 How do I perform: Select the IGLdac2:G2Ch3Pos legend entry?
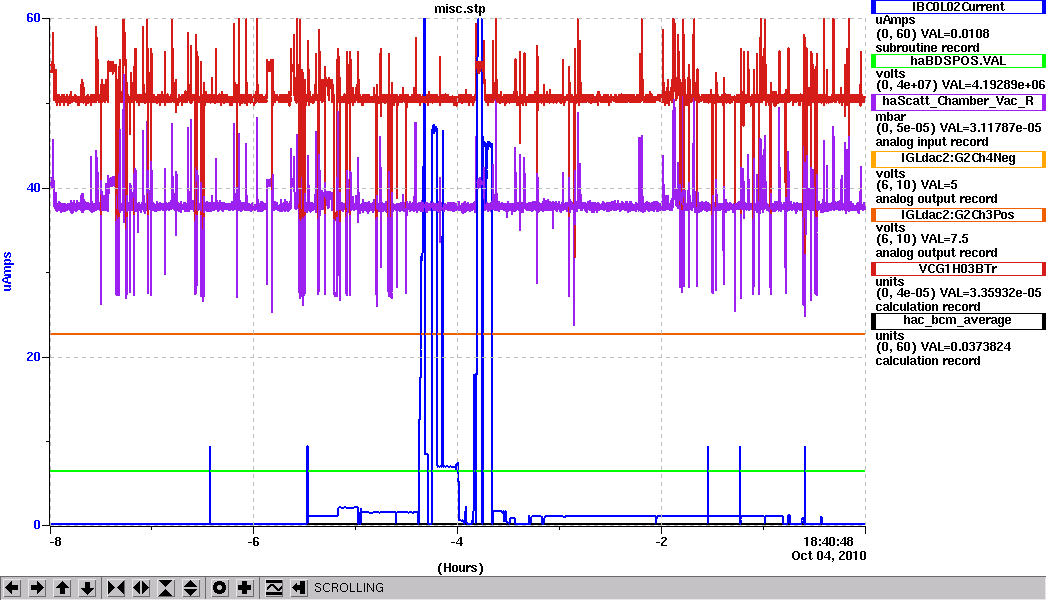pos(958,215)
